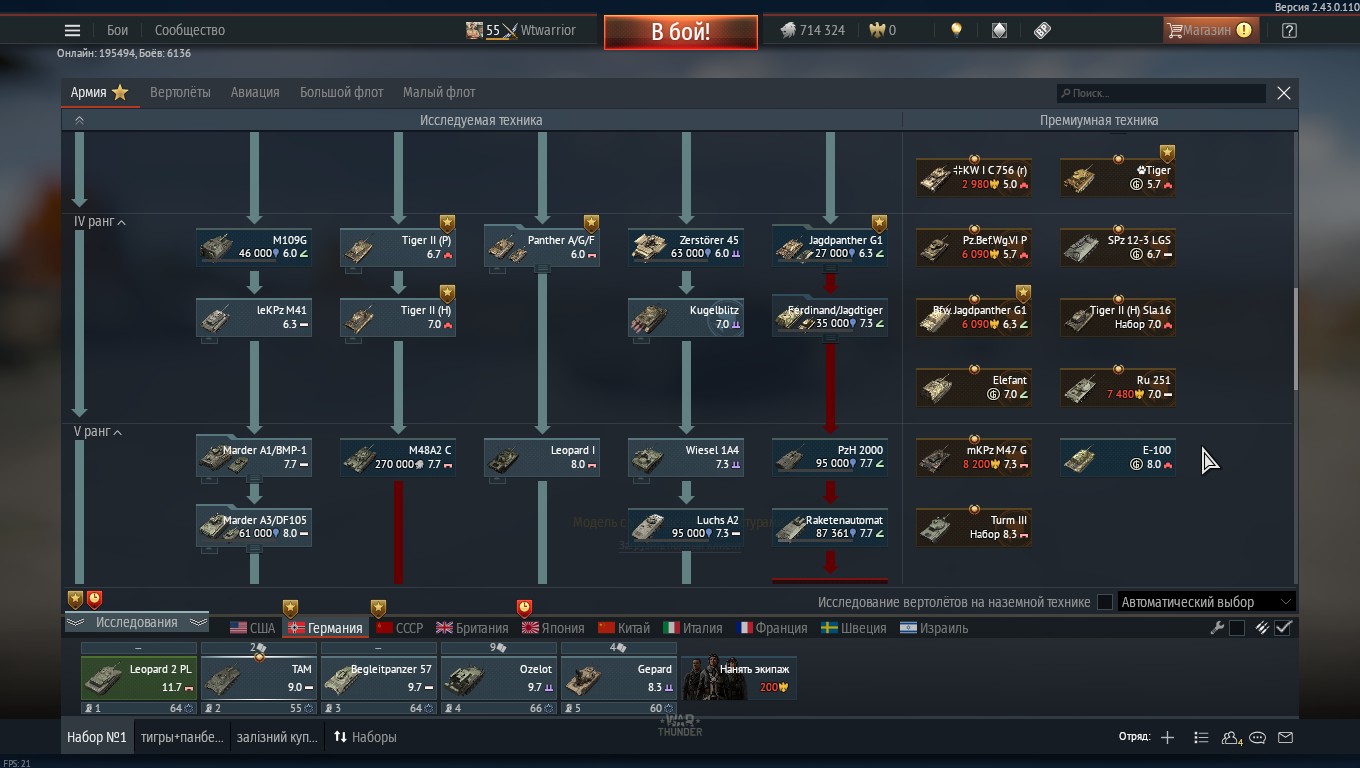Viewport: 1360px width, 768px height.
Task: Focus the Поиск search field
Action: pyautogui.click(x=1160, y=93)
